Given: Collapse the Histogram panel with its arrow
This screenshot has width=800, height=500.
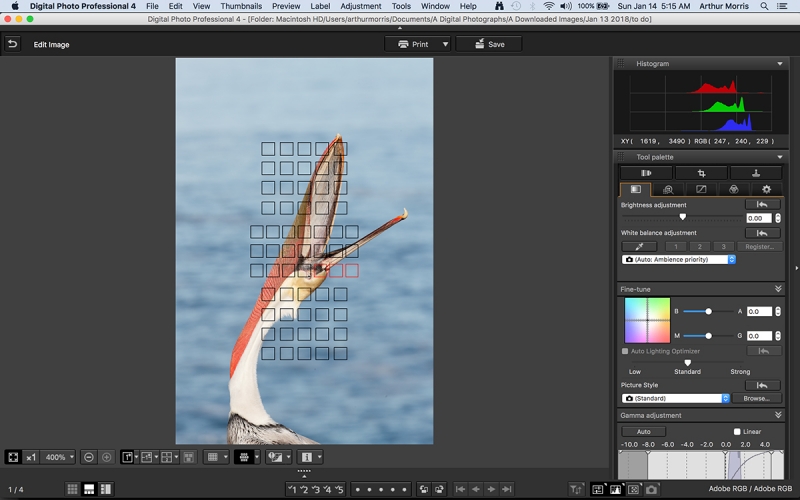Looking at the screenshot, I should pos(780,63).
